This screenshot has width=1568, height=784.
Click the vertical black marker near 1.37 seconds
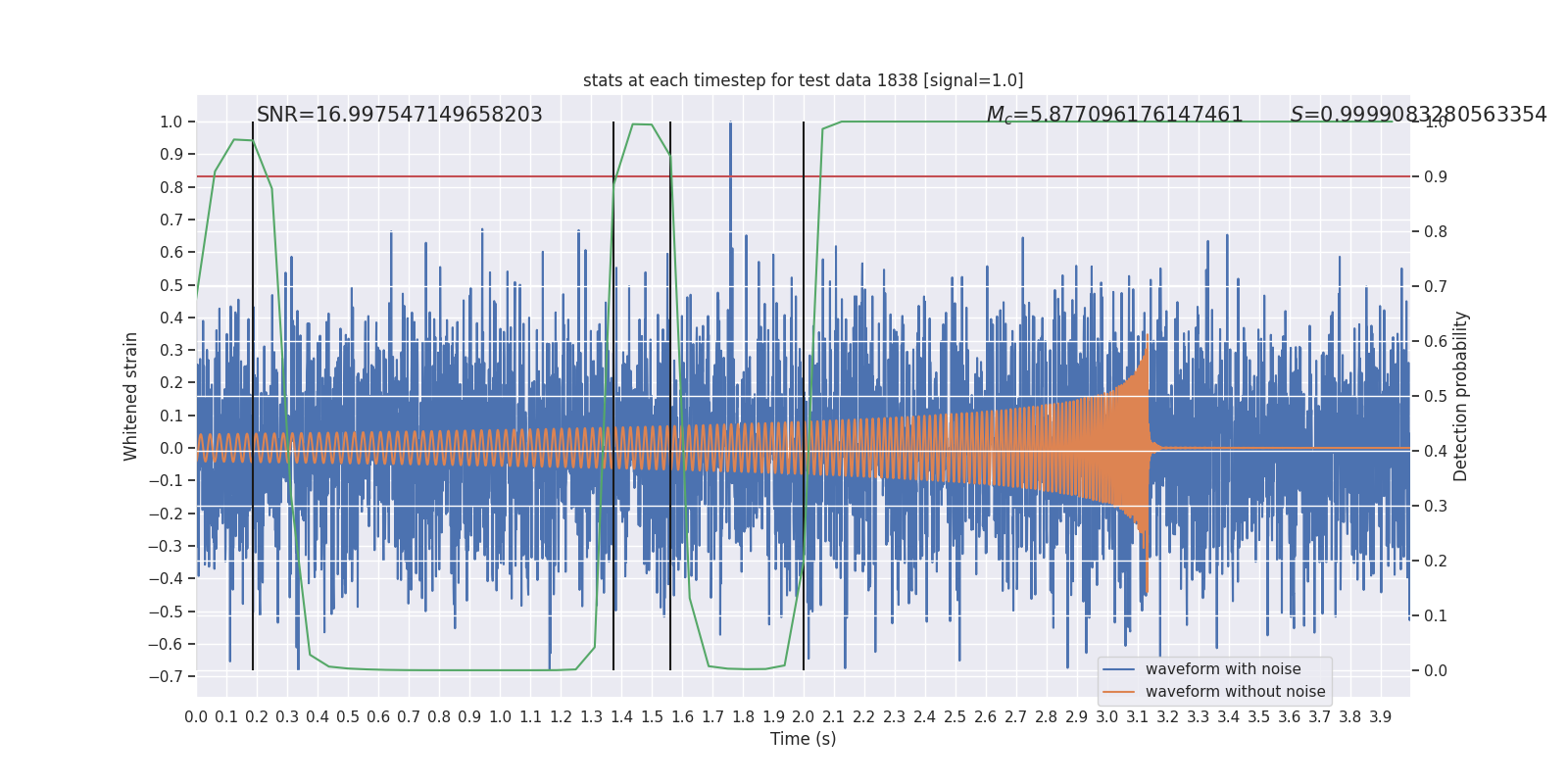[x=613, y=392]
